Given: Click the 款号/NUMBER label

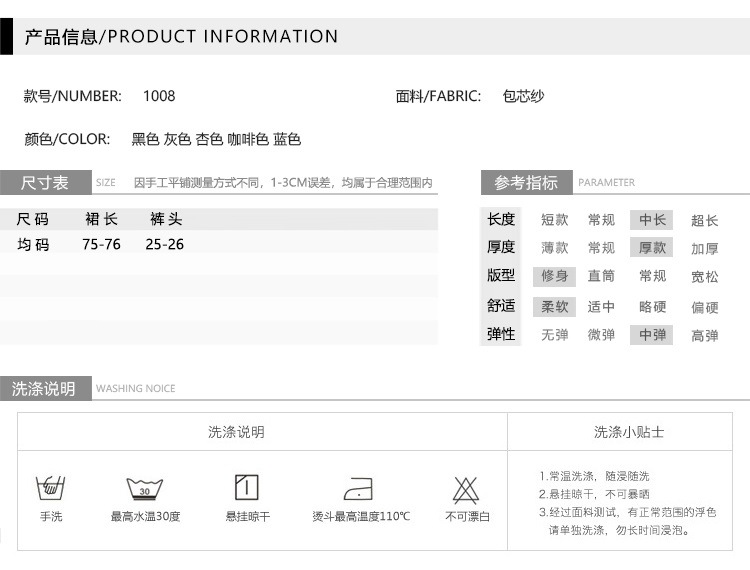Looking at the screenshot, I should [x=72, y=96].
